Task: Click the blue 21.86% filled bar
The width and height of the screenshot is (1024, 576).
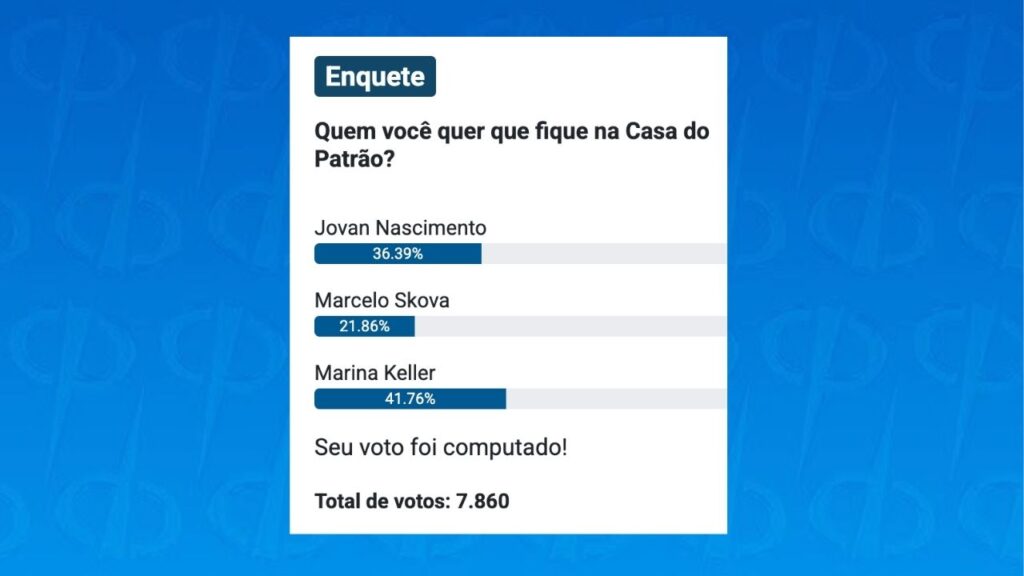Action: click(x=364, y=326)
